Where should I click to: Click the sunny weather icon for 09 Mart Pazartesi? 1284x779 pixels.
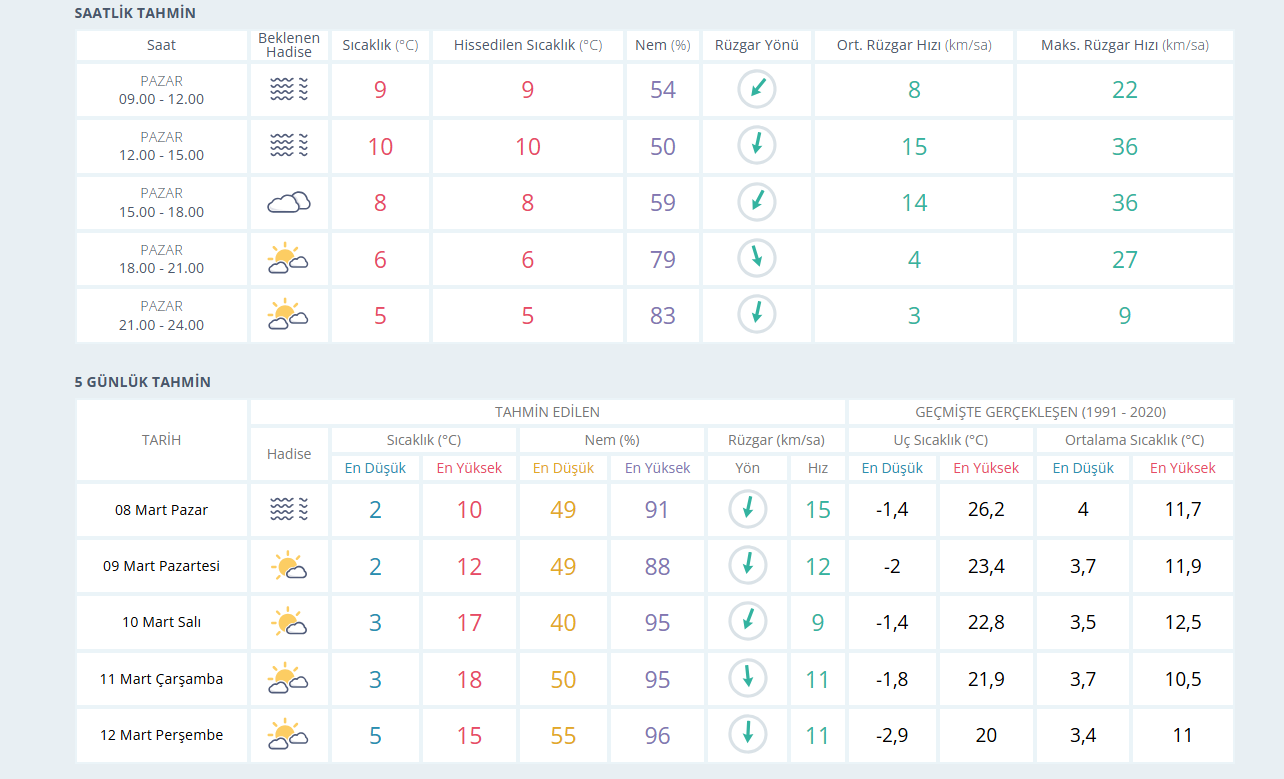pos(289,566)
